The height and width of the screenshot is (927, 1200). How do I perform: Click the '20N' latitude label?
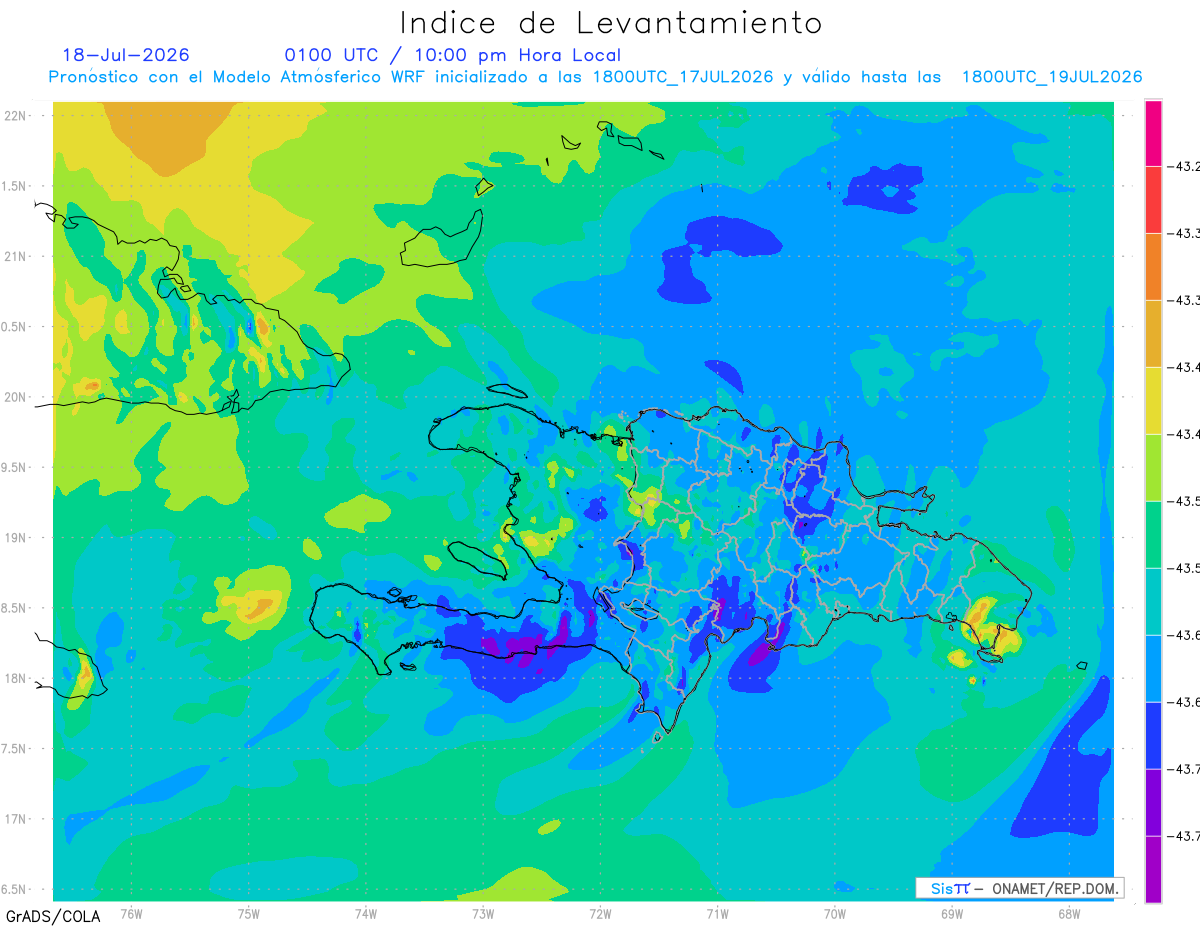pos(17,397)
